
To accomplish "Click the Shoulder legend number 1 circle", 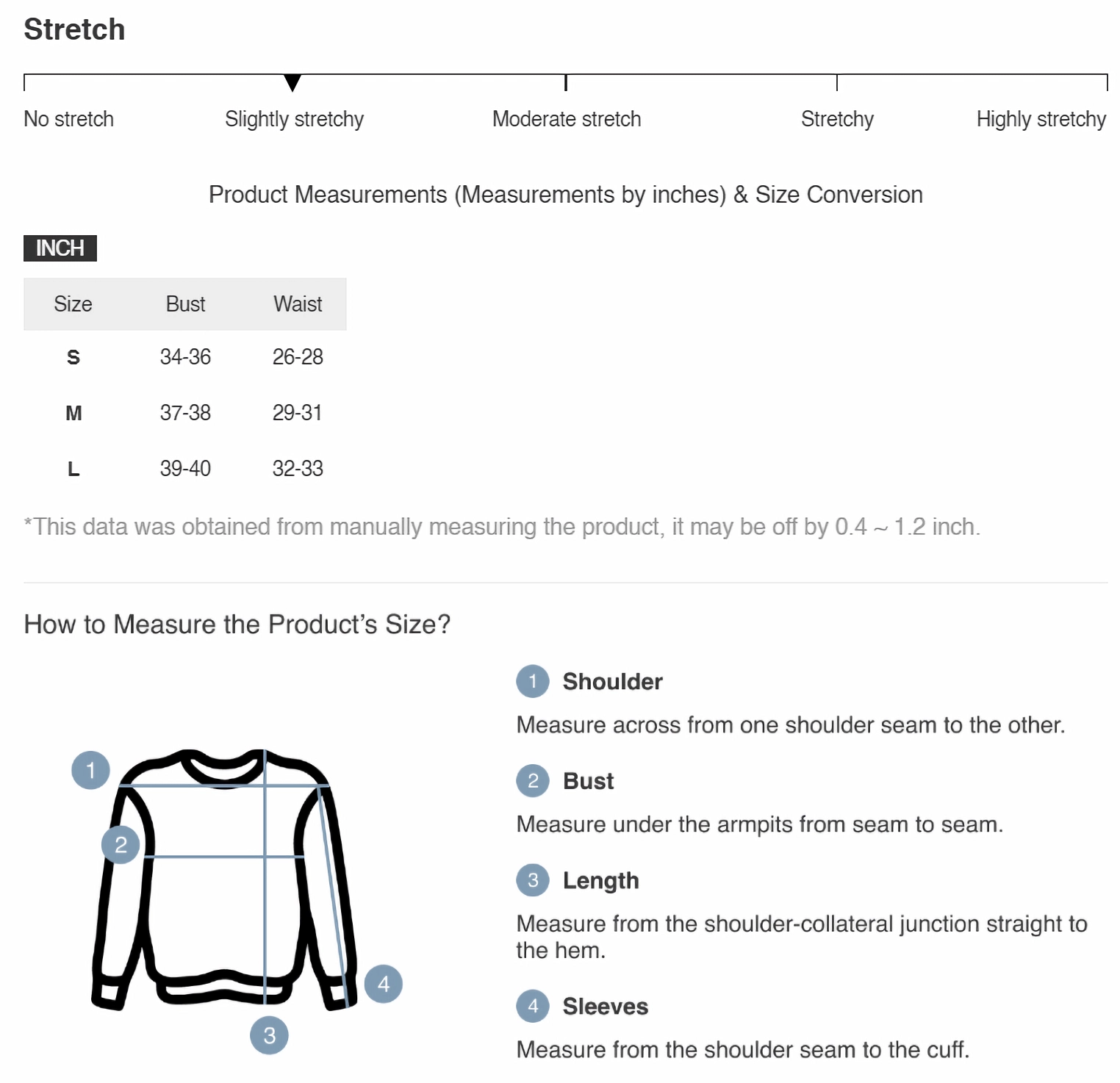I will click(x=533, y=681).
